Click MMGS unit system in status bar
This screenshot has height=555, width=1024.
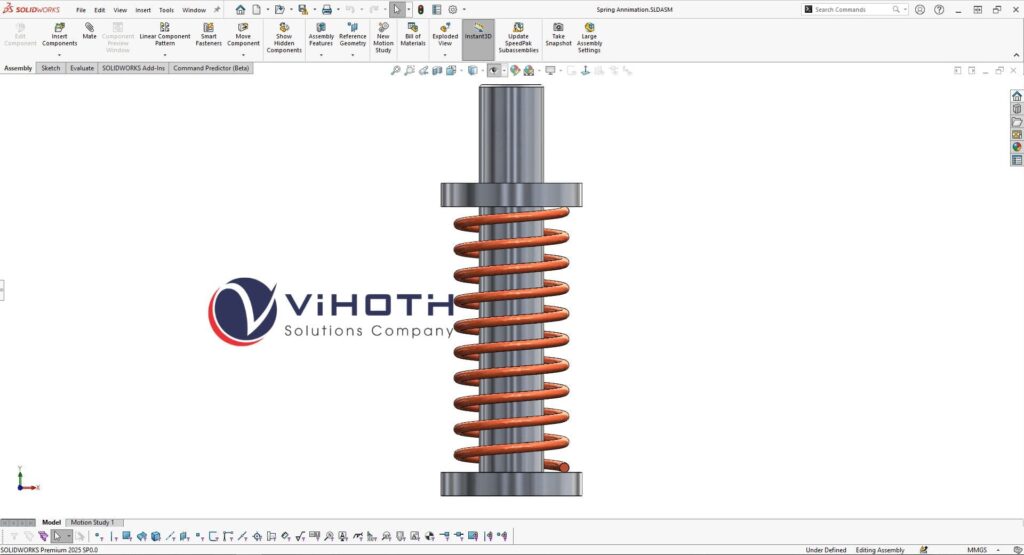pyautogui.click(x=977, y=550)
